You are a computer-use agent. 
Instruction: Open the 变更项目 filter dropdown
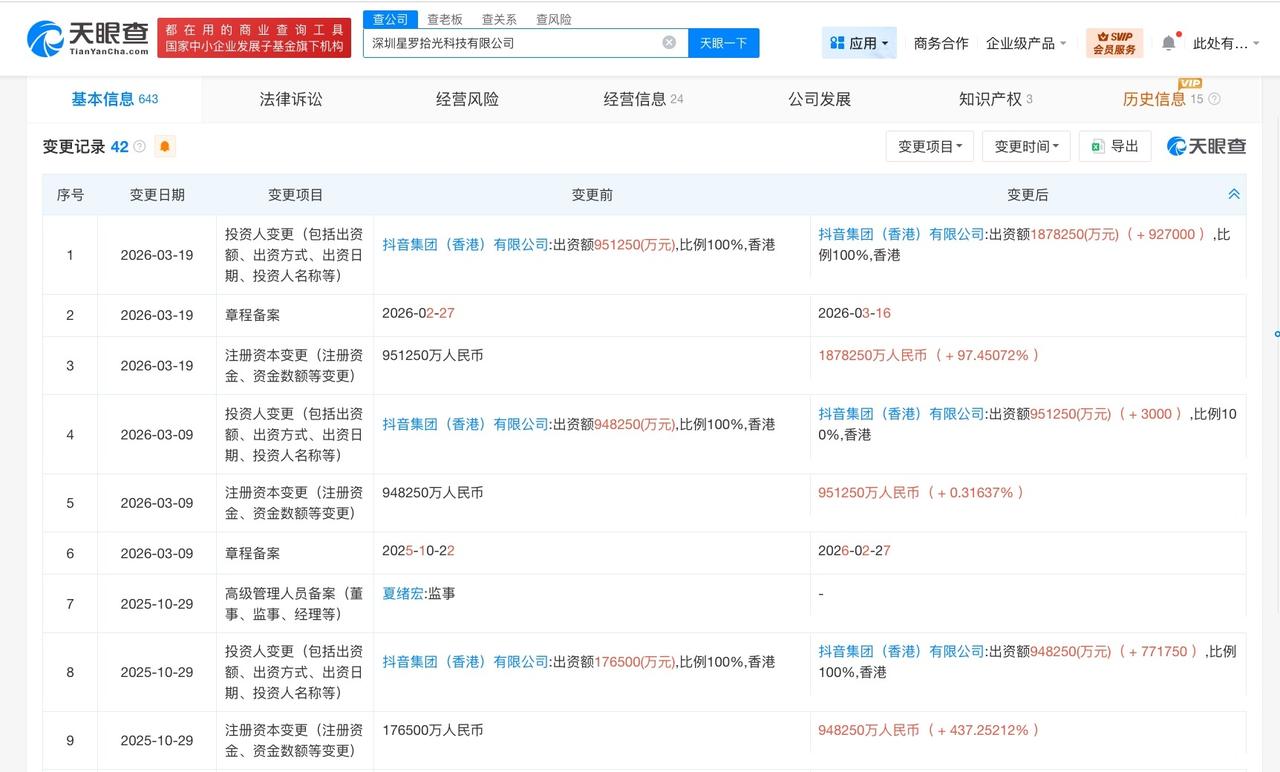tap(929, 146)
